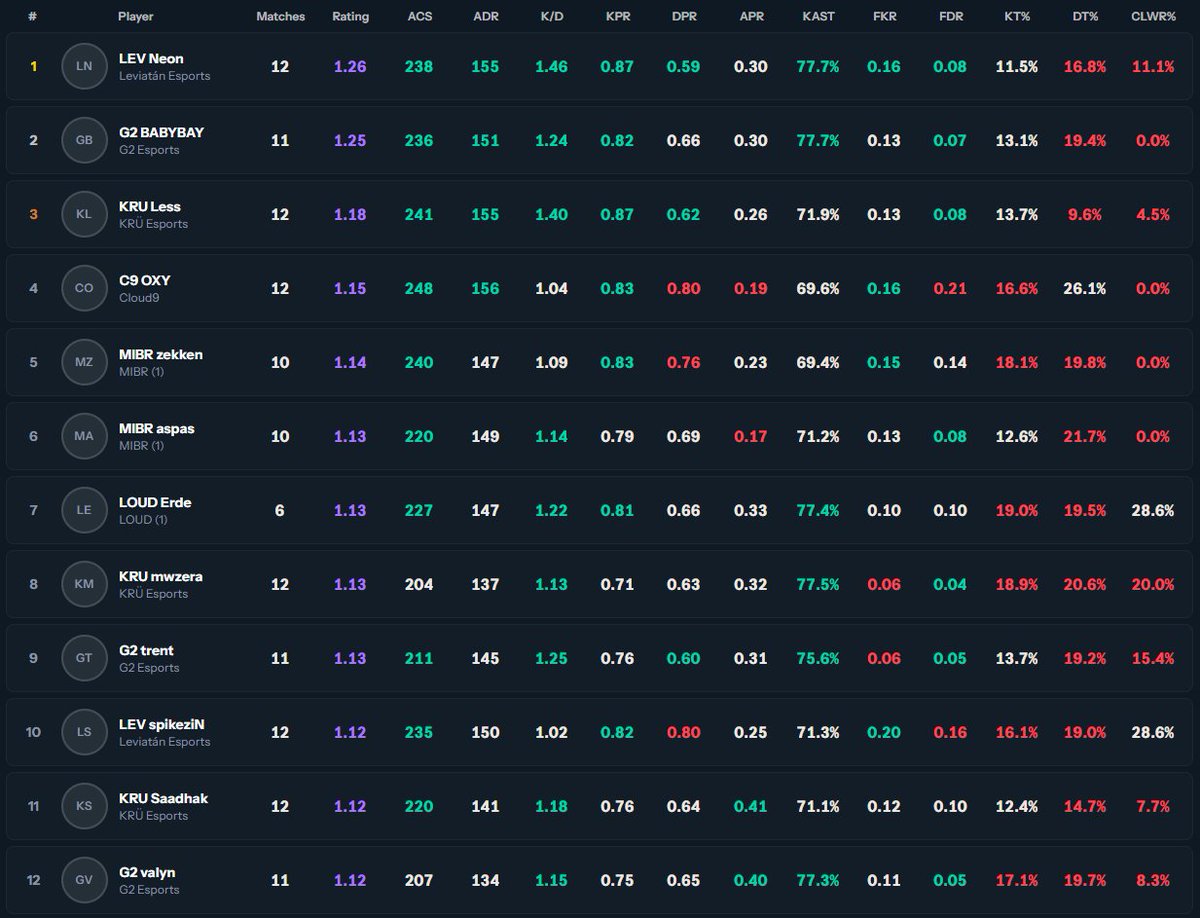Click the DT% column header

[1085, 17]
